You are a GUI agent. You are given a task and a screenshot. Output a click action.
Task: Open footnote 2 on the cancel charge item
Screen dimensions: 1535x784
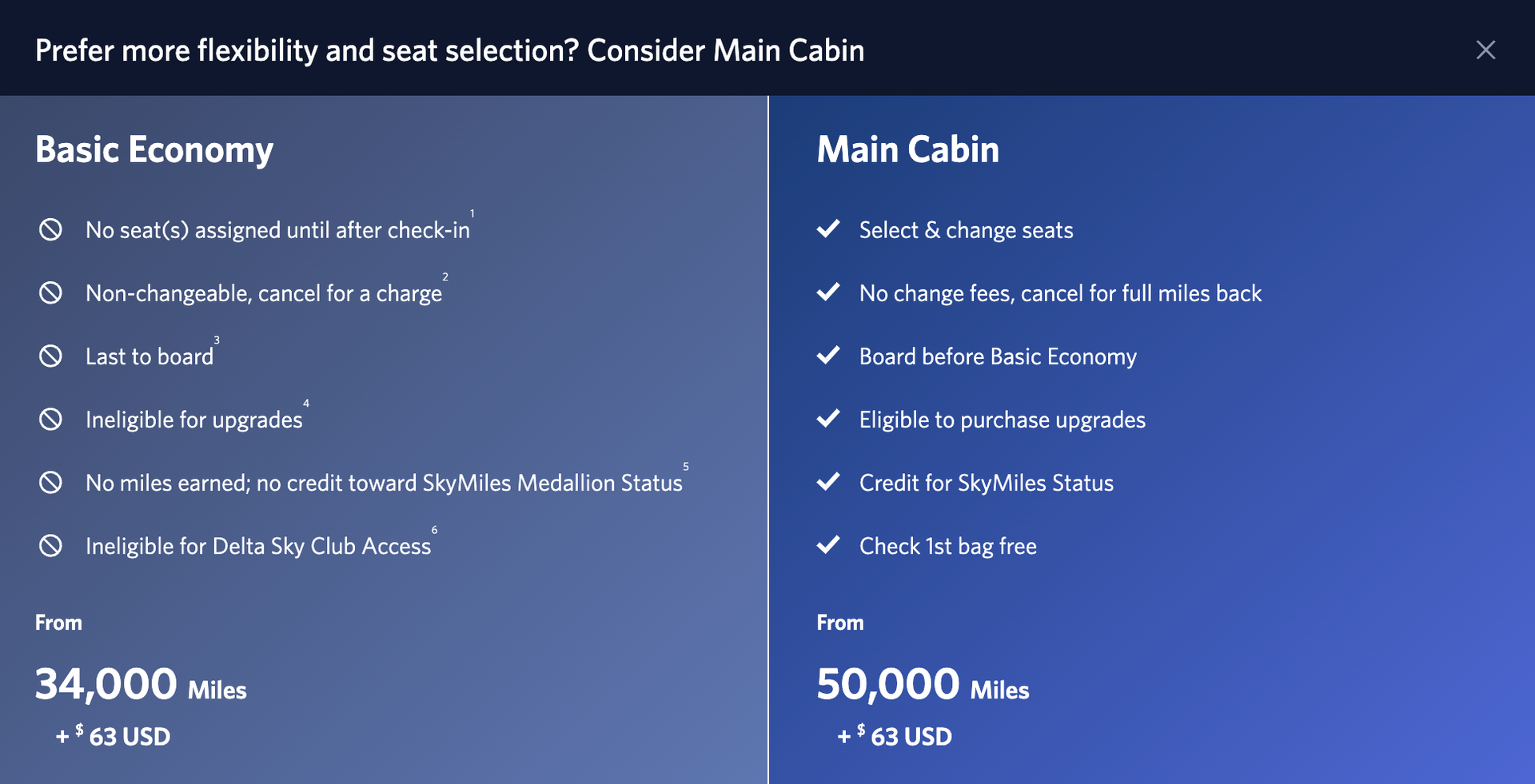pos(445,276)
